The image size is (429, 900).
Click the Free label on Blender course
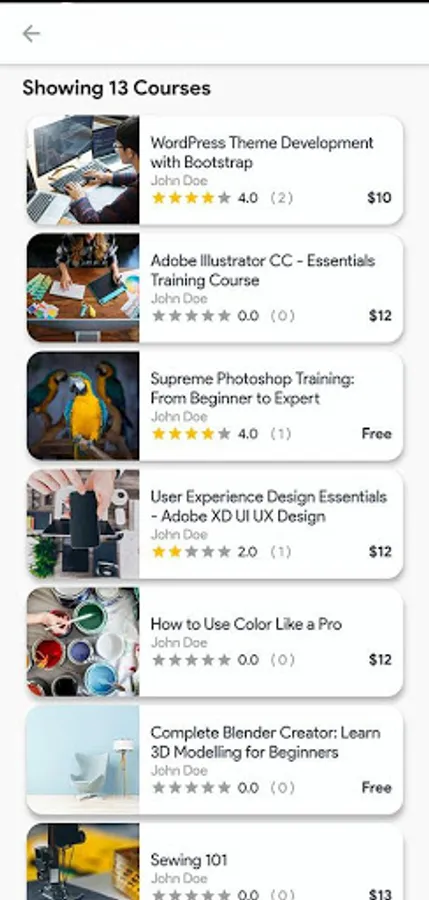[377, 788]
